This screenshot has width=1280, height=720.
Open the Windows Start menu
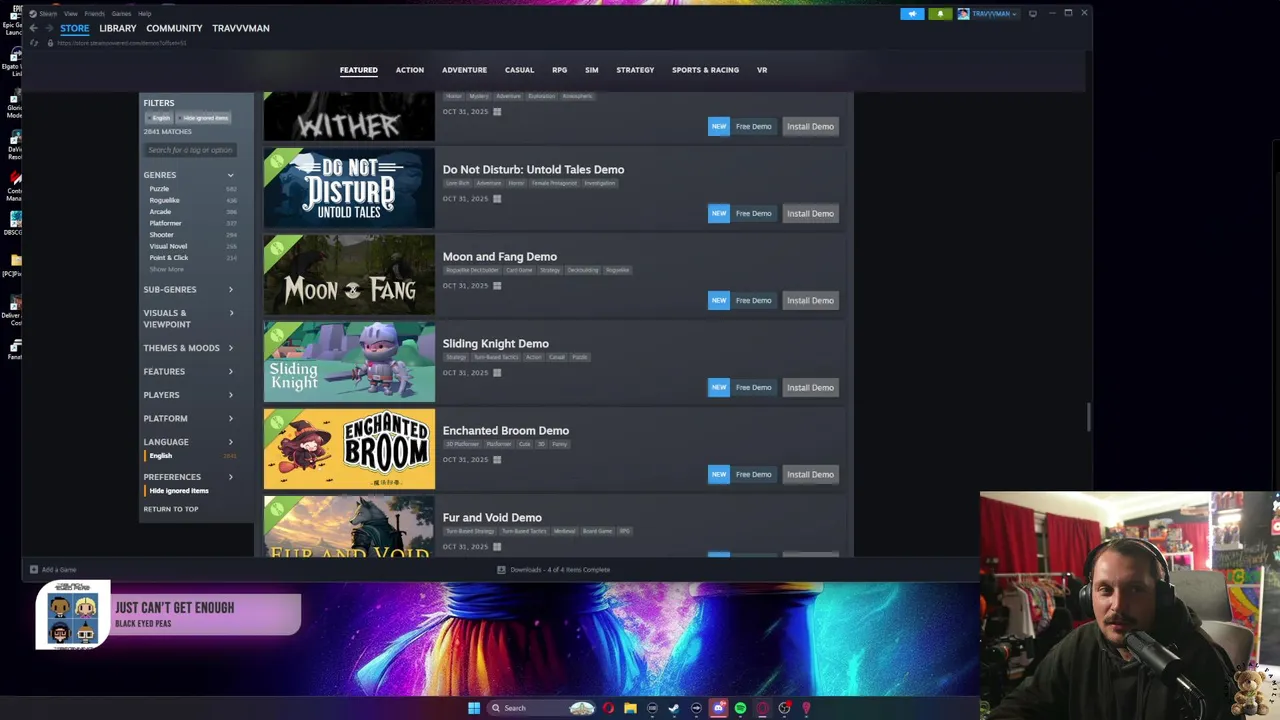(474, 708)
